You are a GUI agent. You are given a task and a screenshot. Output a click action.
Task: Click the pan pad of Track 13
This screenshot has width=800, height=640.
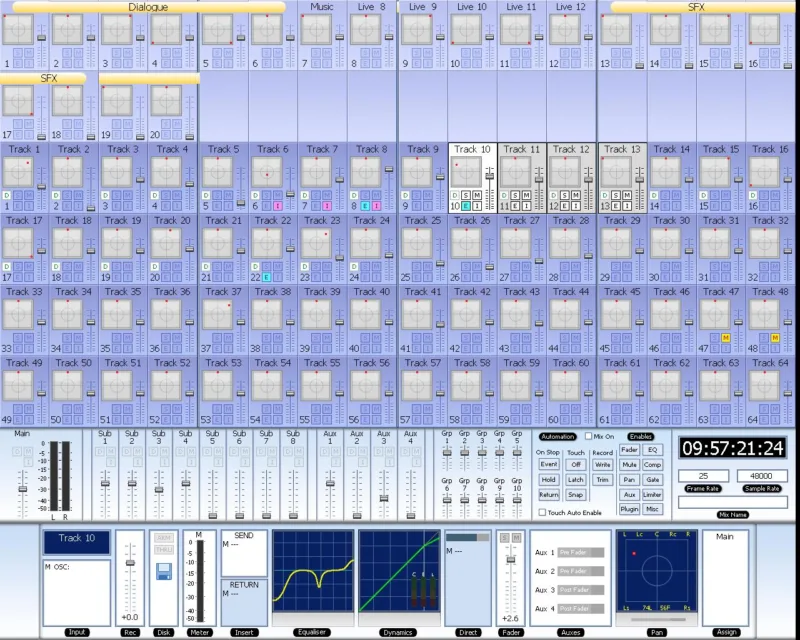point(616,171)
